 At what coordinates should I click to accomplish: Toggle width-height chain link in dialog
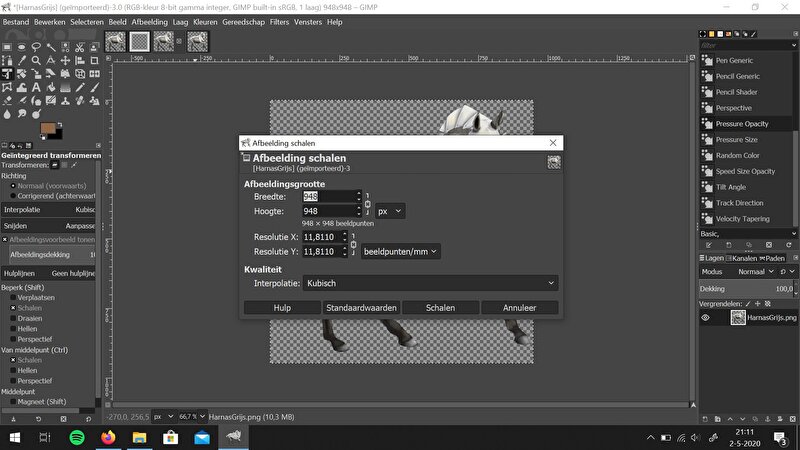point(367,204)
